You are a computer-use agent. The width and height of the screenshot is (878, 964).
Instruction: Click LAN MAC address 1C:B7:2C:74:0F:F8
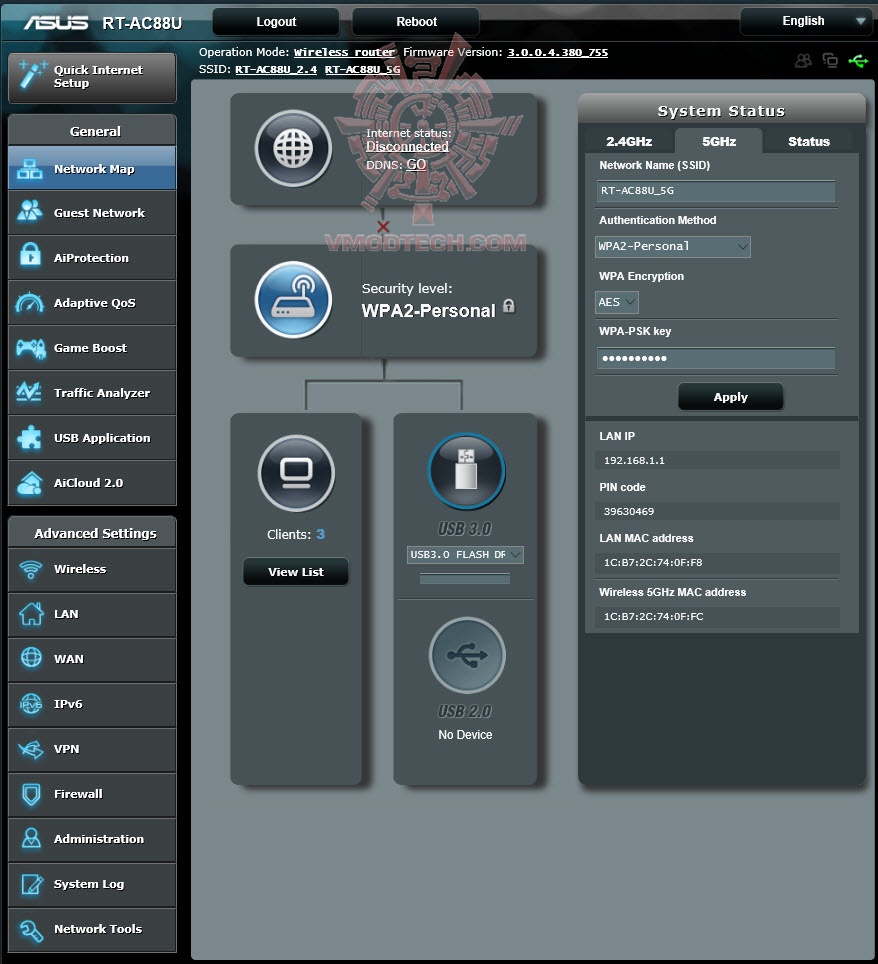653,563
